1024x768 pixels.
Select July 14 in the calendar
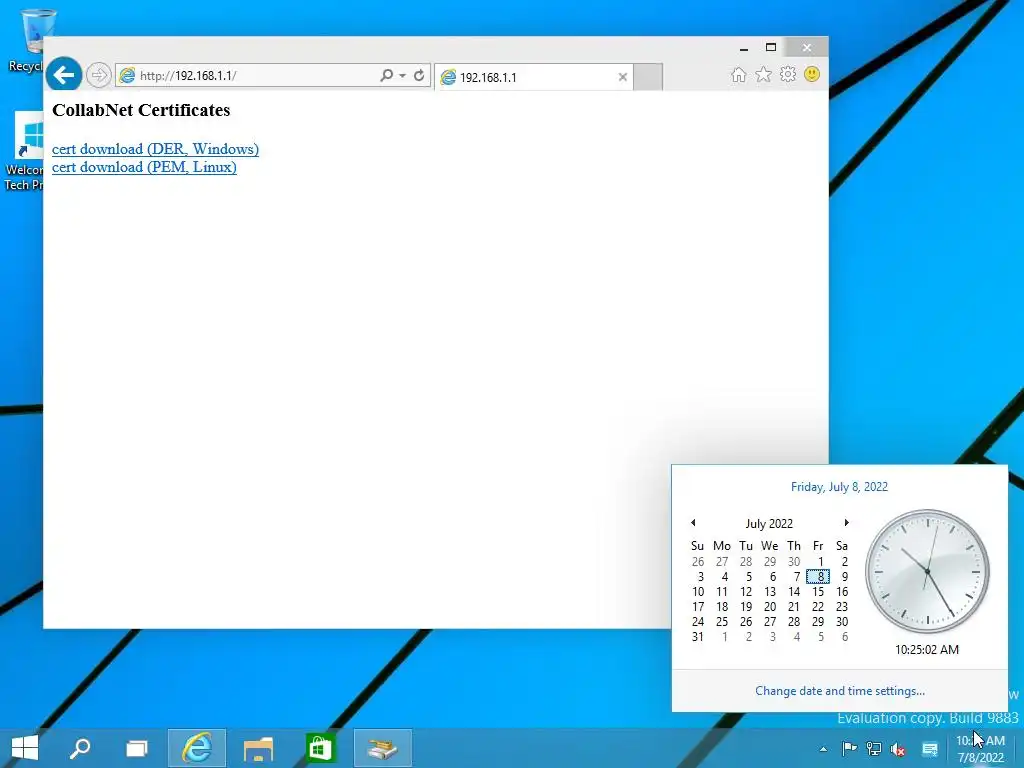(794, 592)
